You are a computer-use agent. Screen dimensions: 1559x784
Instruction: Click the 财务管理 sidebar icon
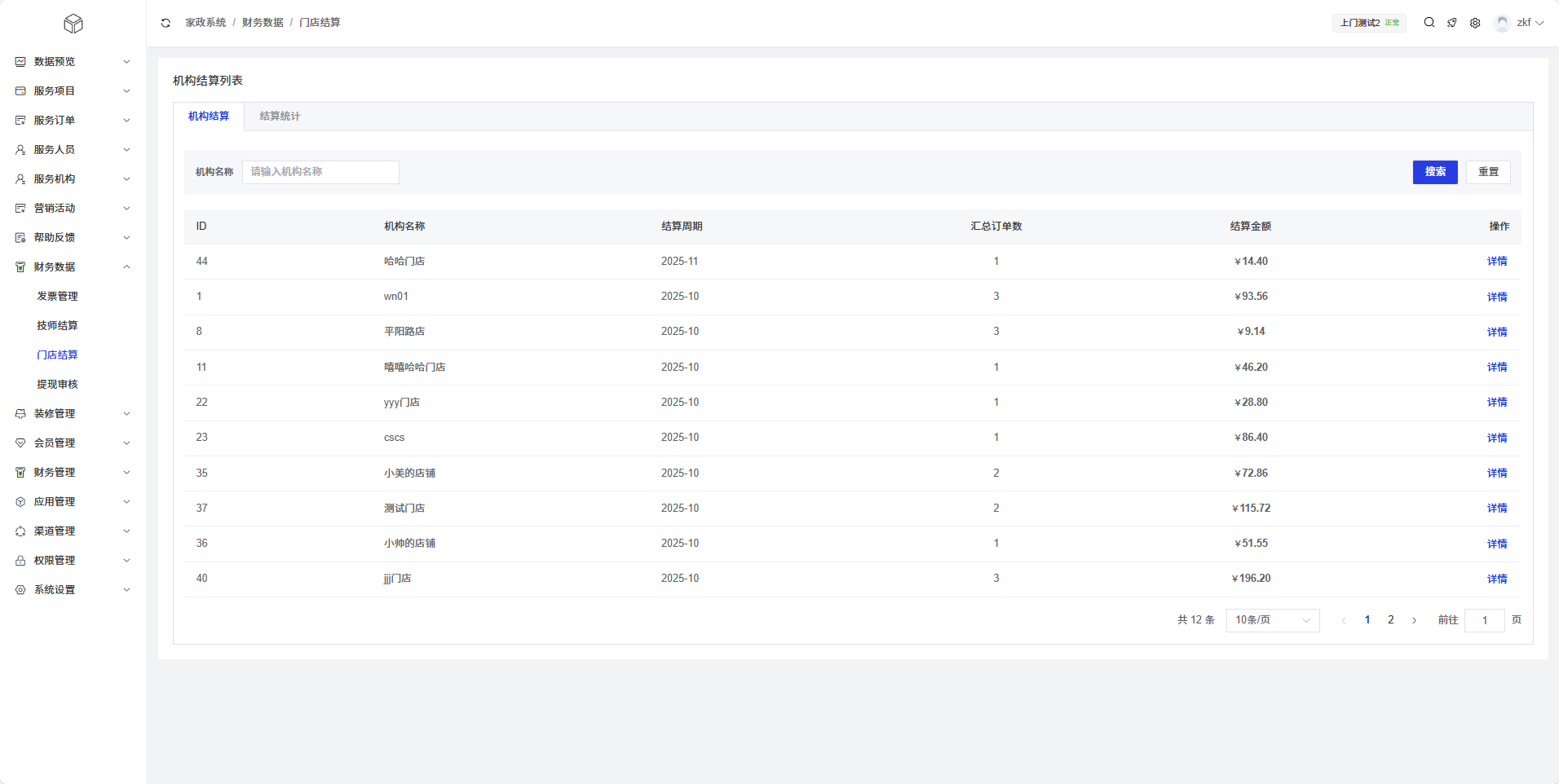tap(20, 473)
